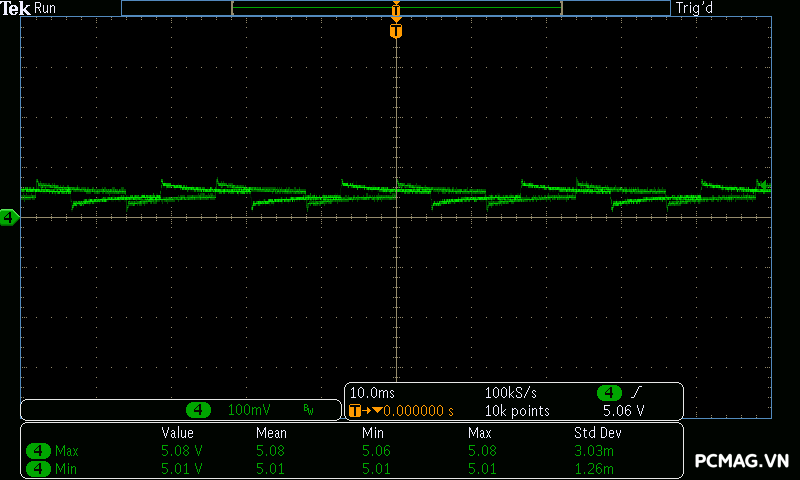Click the channel 4 badge for Max measurement

click(39, 451)
